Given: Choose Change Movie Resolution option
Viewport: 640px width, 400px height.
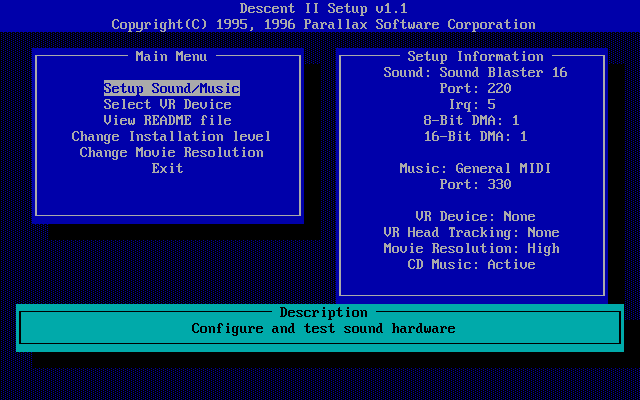Looking at the screenshot, I should click(171, 152).
